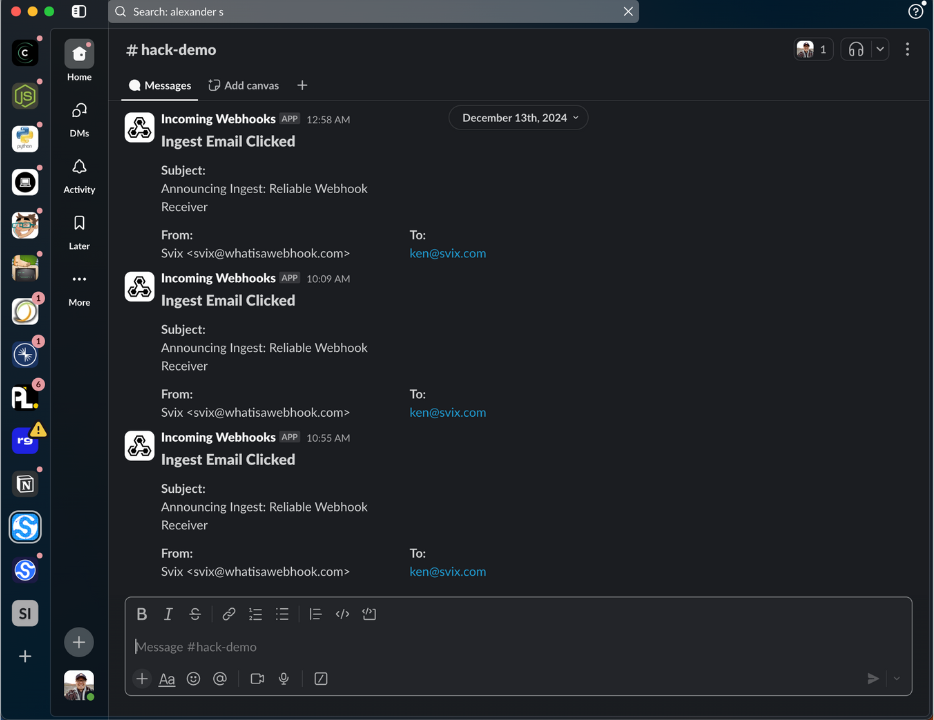Screen dimensions: 934x720
Task: Record an audio clip with the microphone icon
Action: 284,679
